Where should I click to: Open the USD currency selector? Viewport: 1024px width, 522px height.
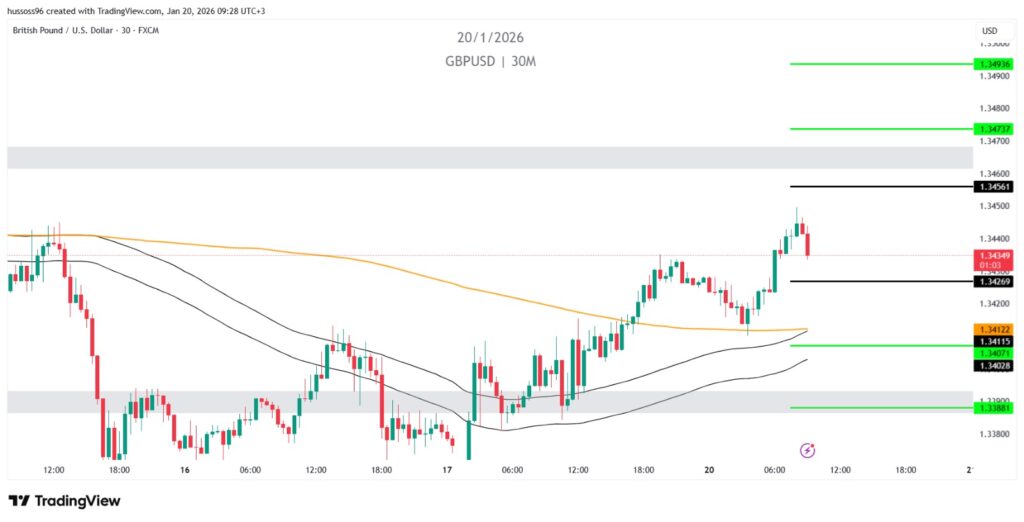click(x=989, y=31)
